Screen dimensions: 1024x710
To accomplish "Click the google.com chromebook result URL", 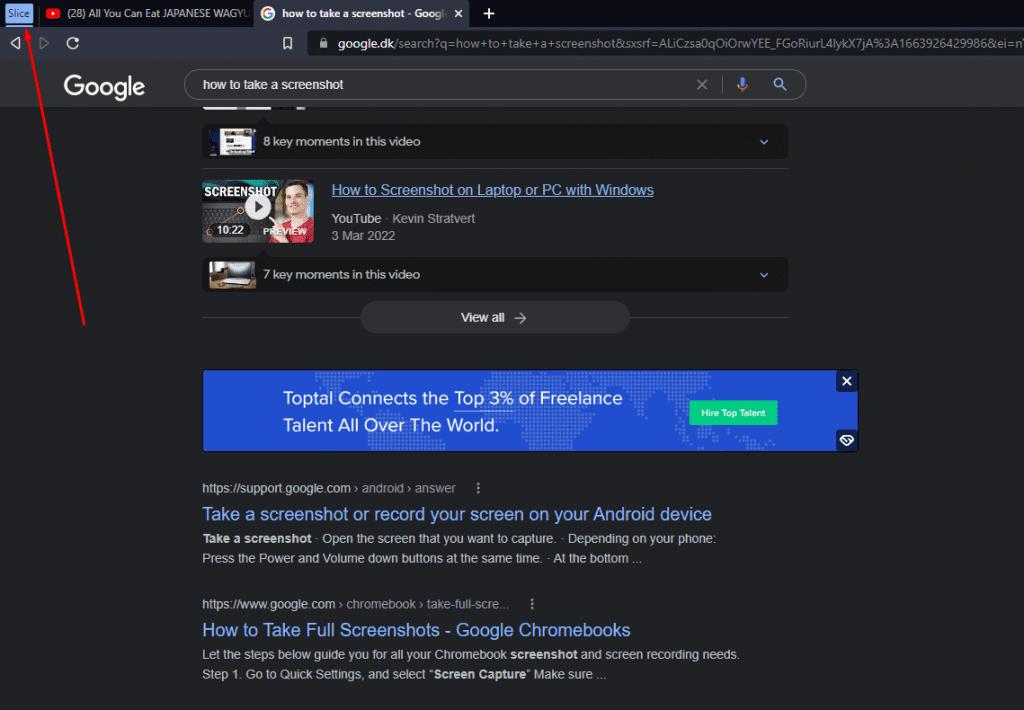I will click(x=355, y=604).
